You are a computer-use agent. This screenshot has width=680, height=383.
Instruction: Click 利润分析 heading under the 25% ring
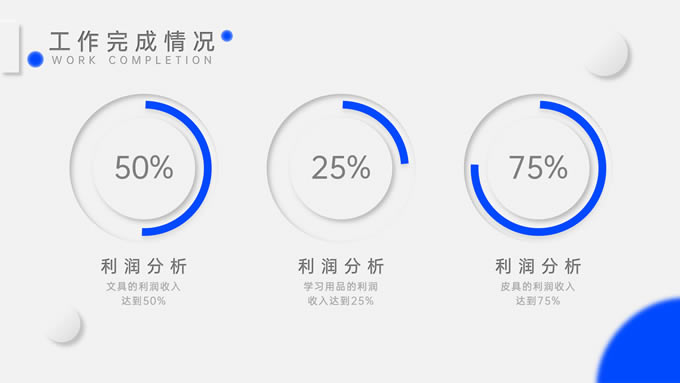(x=341, y=266)
